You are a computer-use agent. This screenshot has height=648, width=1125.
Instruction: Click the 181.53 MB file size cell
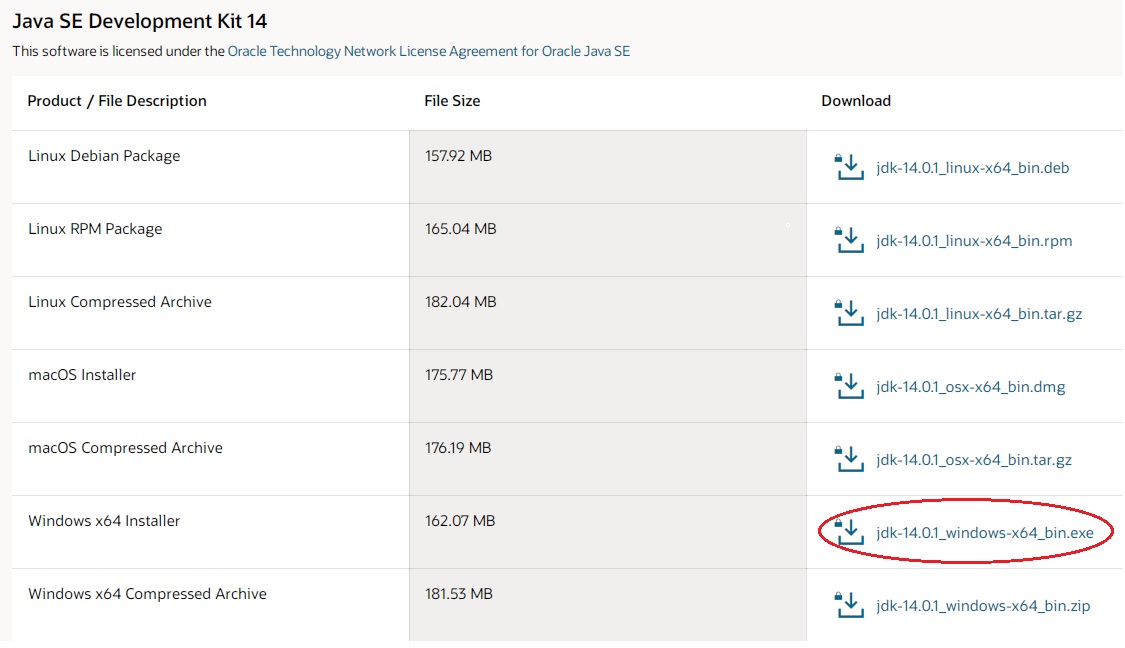pyautogui.click(x=608, y=605)
